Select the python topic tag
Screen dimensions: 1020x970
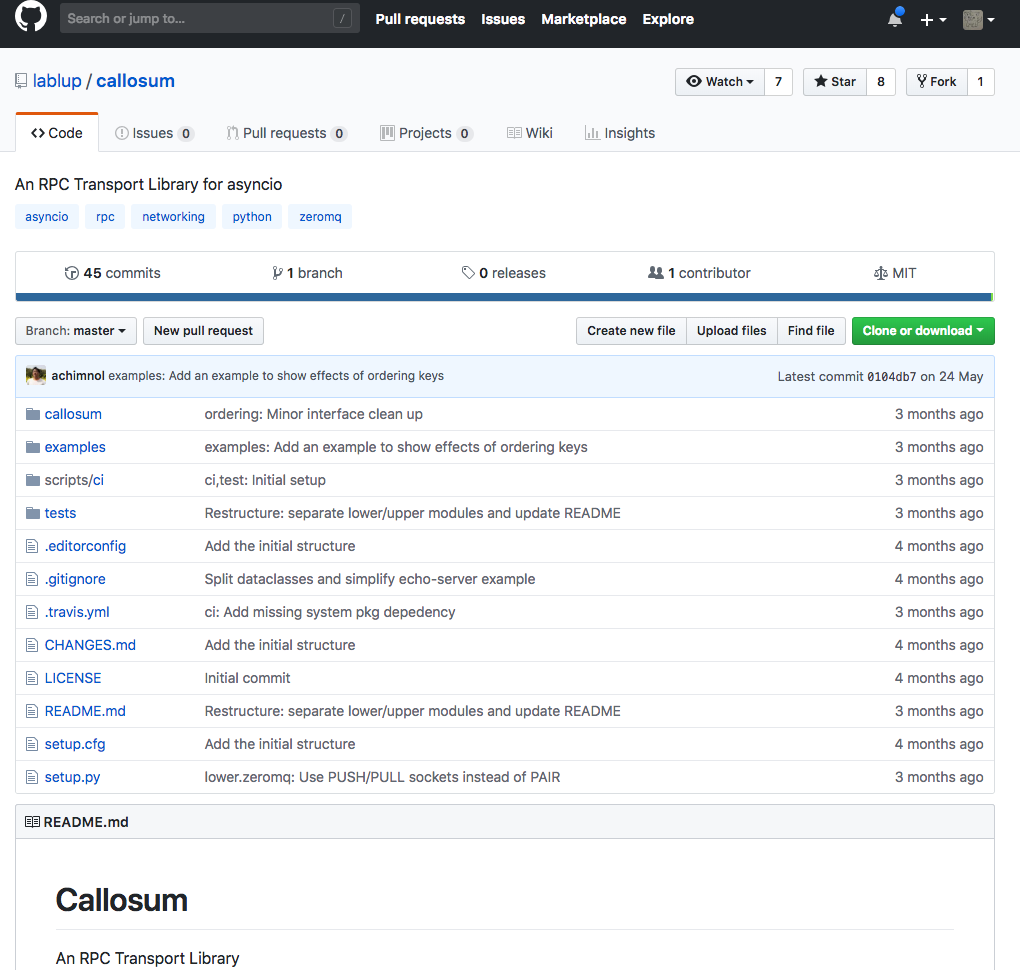(x=252, y=217)
